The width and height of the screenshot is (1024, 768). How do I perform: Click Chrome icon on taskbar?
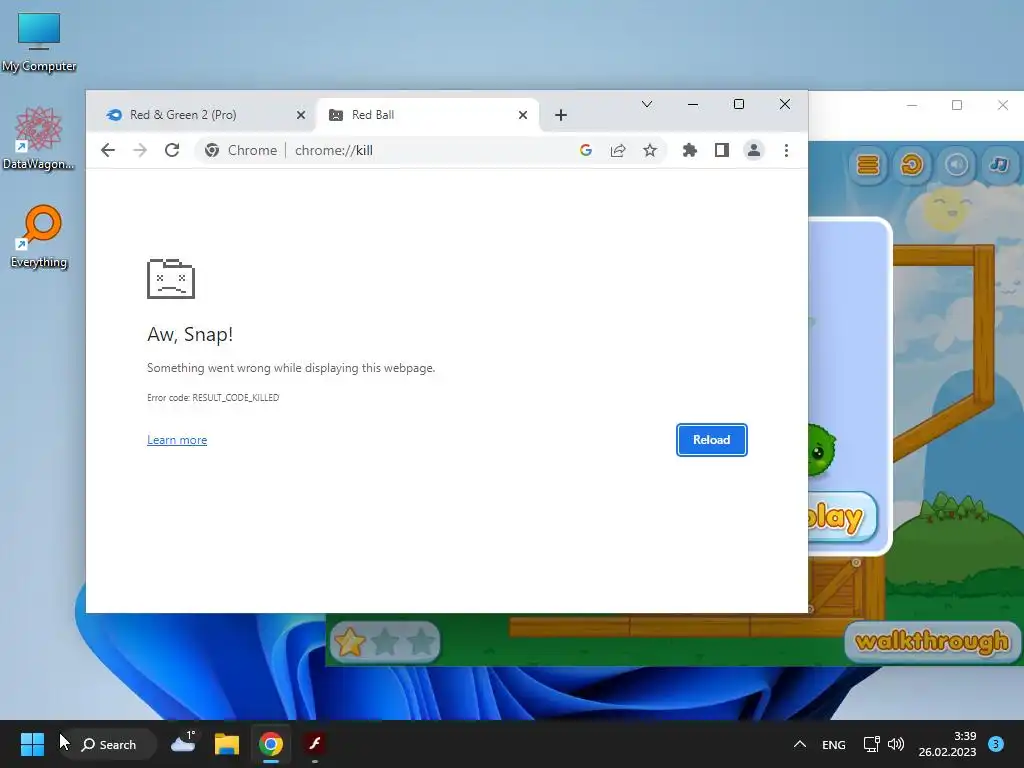[x=271, y=744]
